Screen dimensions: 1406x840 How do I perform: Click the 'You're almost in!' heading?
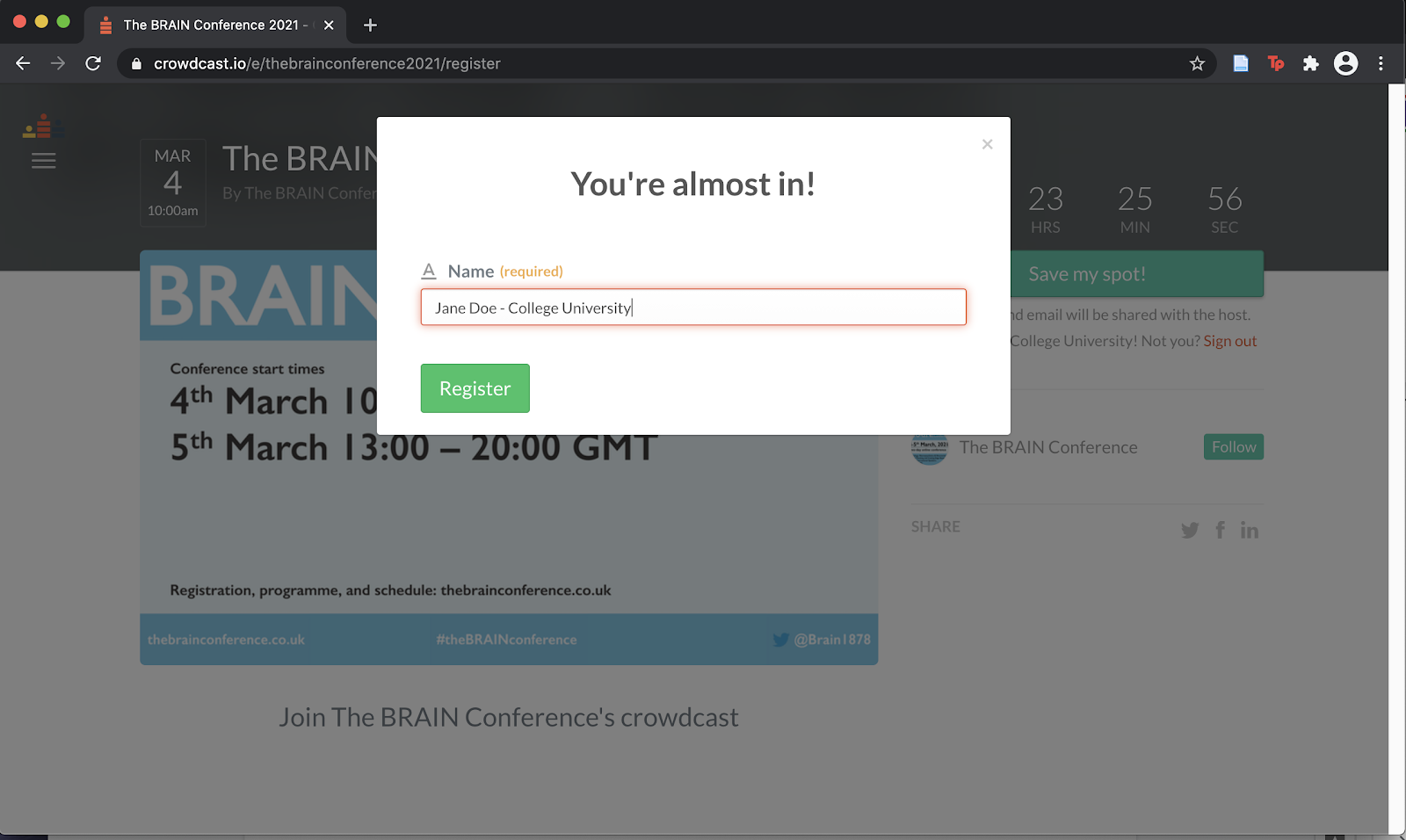[693, 184]
